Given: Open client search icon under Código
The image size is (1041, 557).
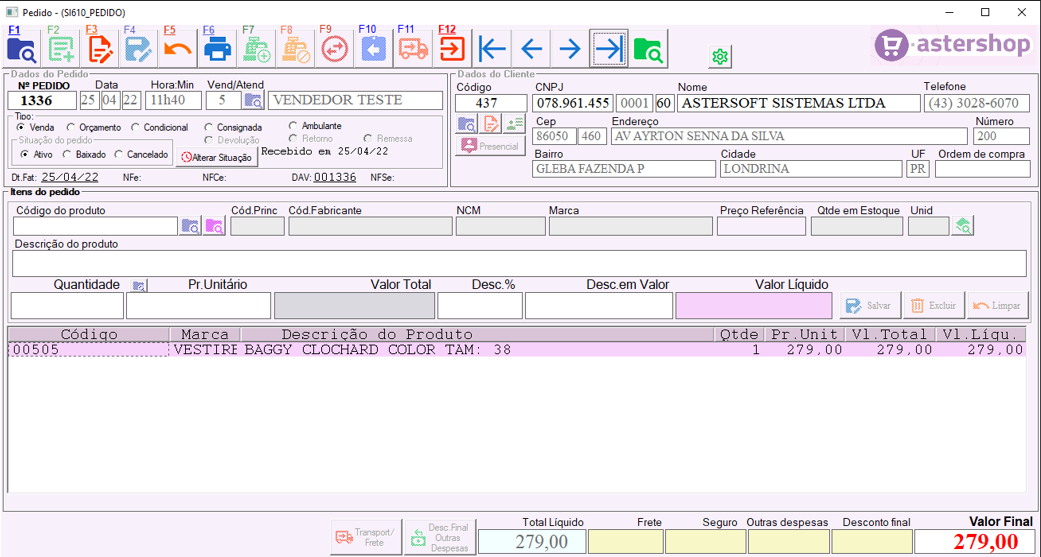Looking at the screenshot, I should (467, 123).
